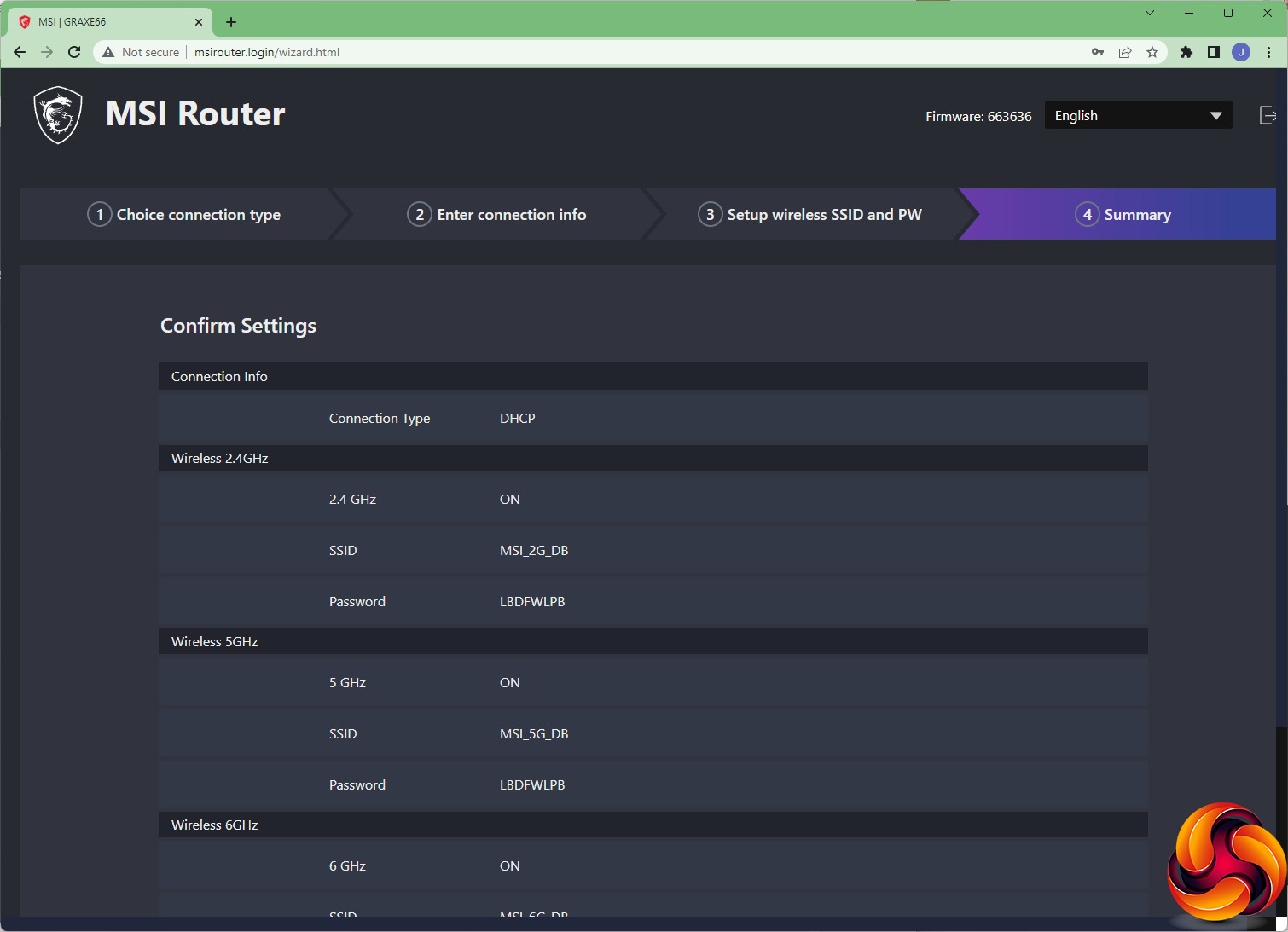The width and height of the screenshot is (1288, 932).
Task: Click the Wireless 5GHz section header
Action: tap(653, 641)
